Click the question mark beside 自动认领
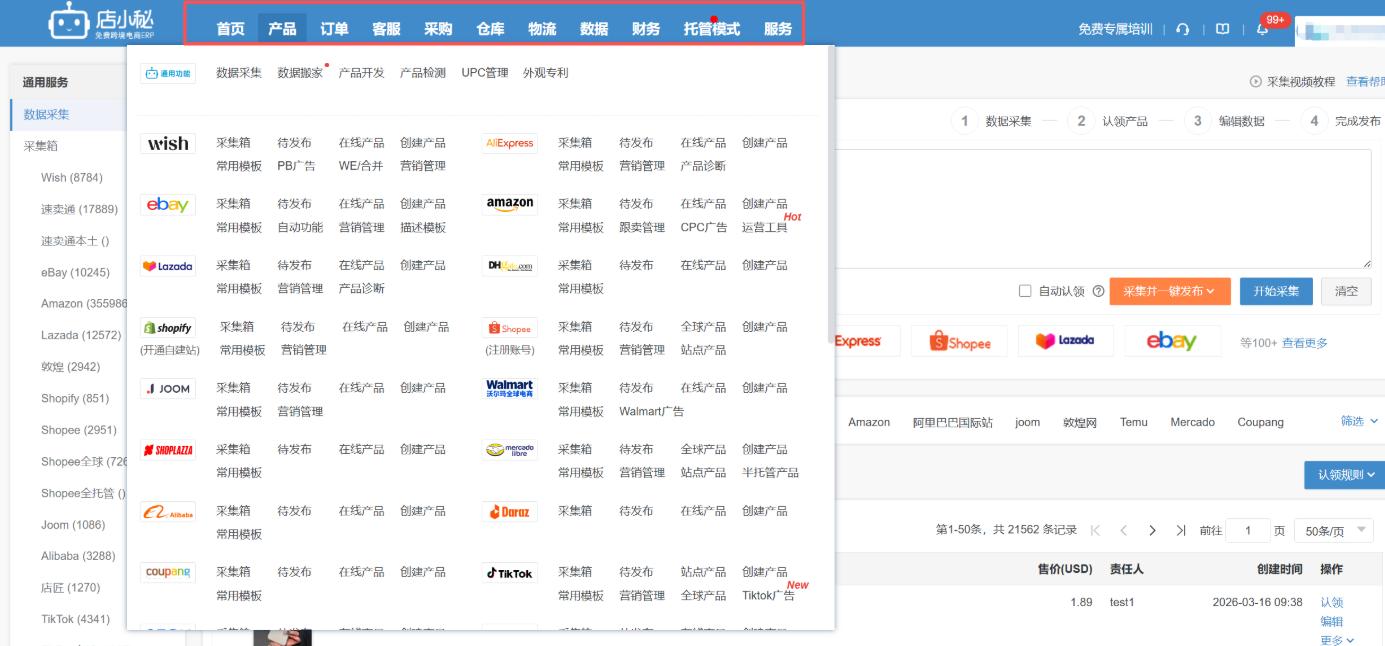 (1099, 291)
